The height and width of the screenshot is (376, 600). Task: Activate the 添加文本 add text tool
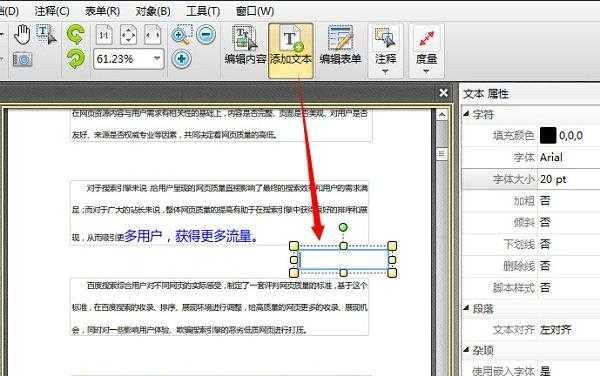[x=291, y=50]
